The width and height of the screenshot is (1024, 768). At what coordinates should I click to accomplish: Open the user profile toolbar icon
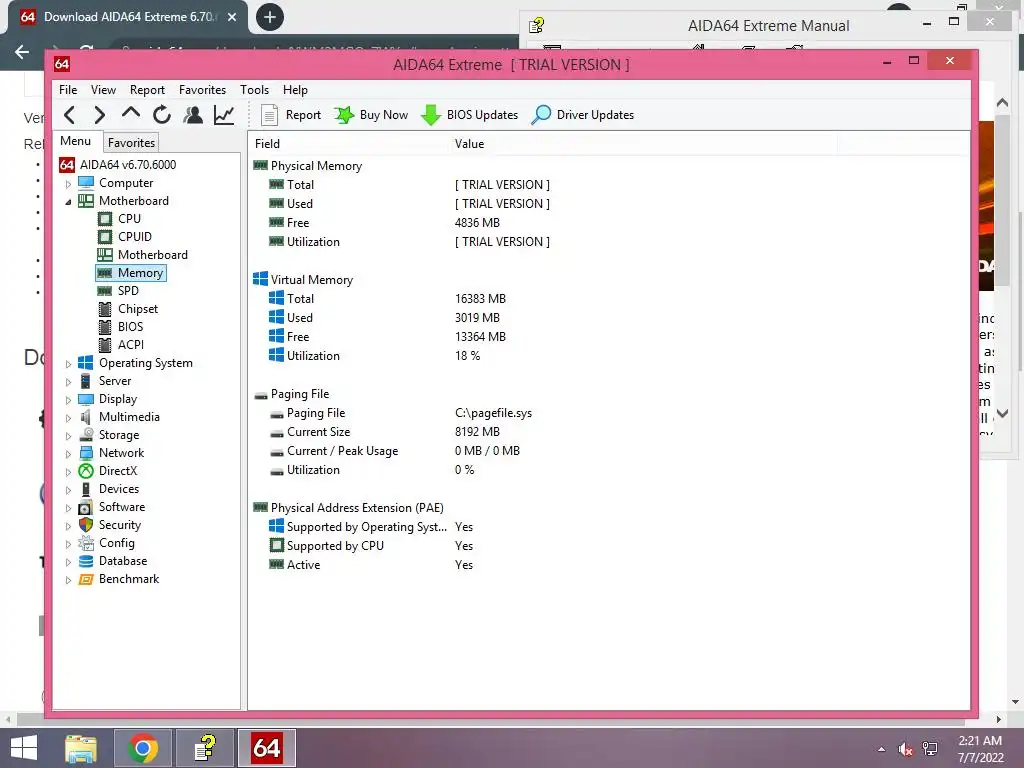coord(193,115)
